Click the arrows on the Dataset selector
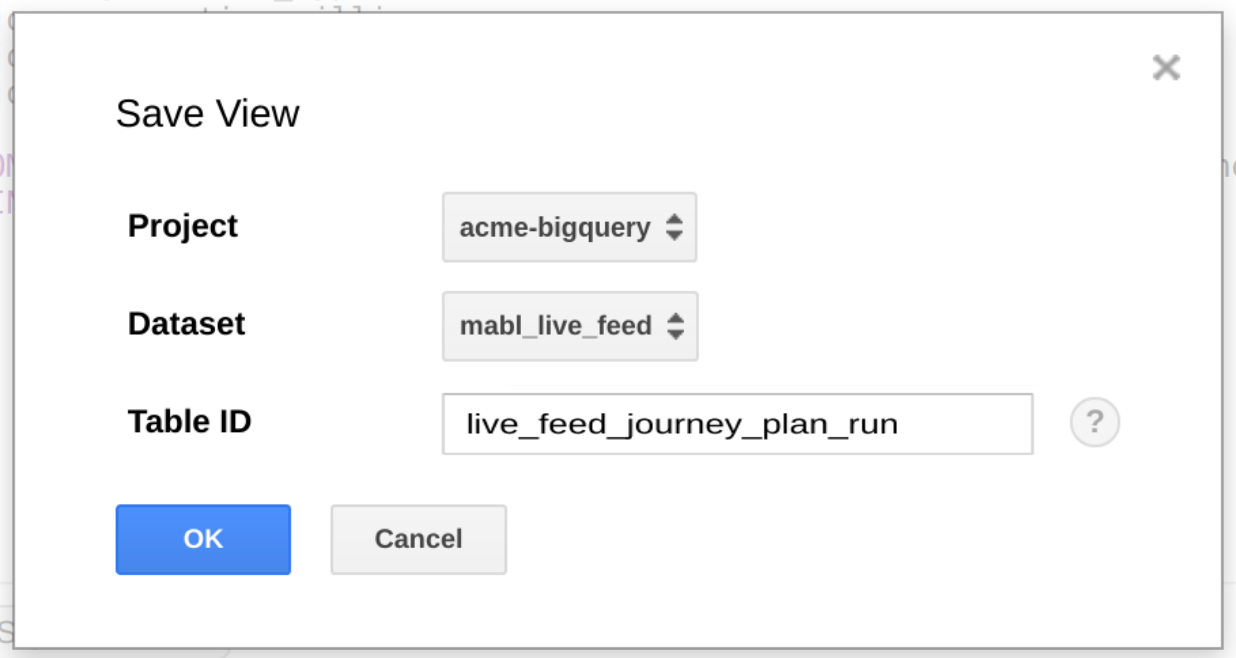Viewport: 1236px width, 658px height. coord(676,326)
